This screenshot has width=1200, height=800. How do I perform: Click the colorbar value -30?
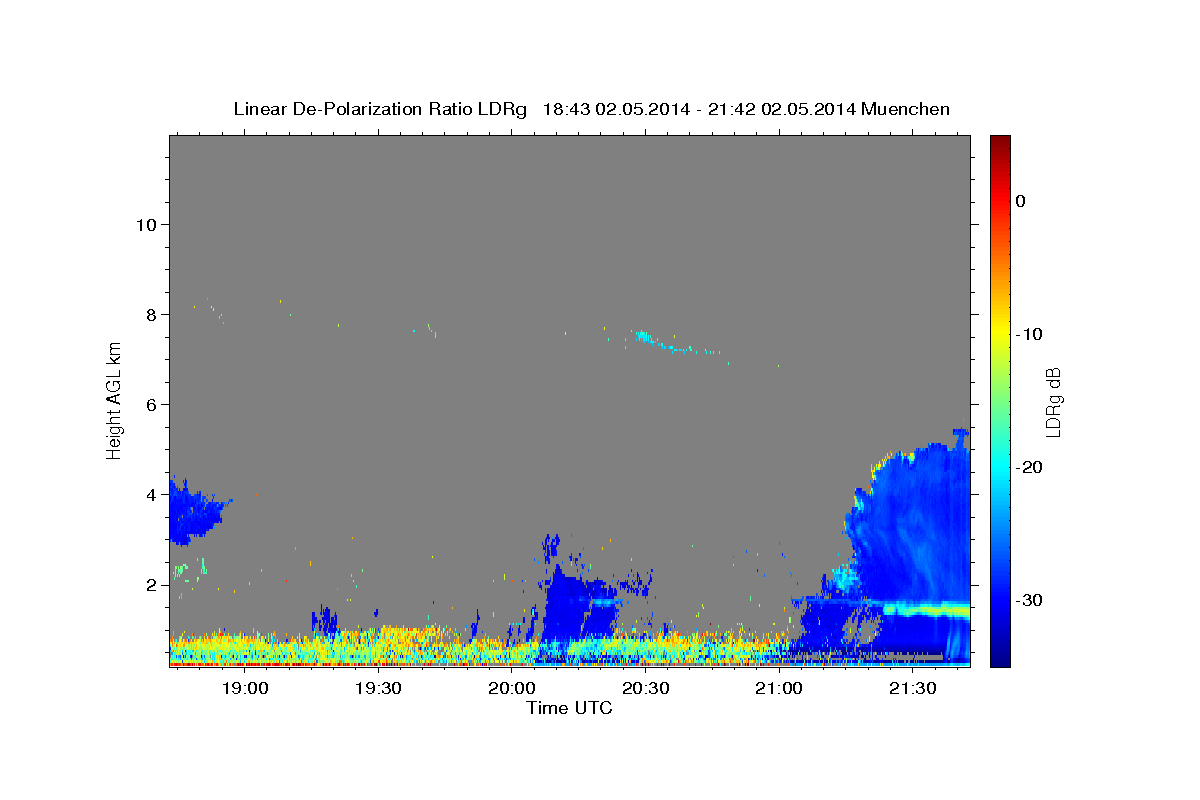point(1029,600)
